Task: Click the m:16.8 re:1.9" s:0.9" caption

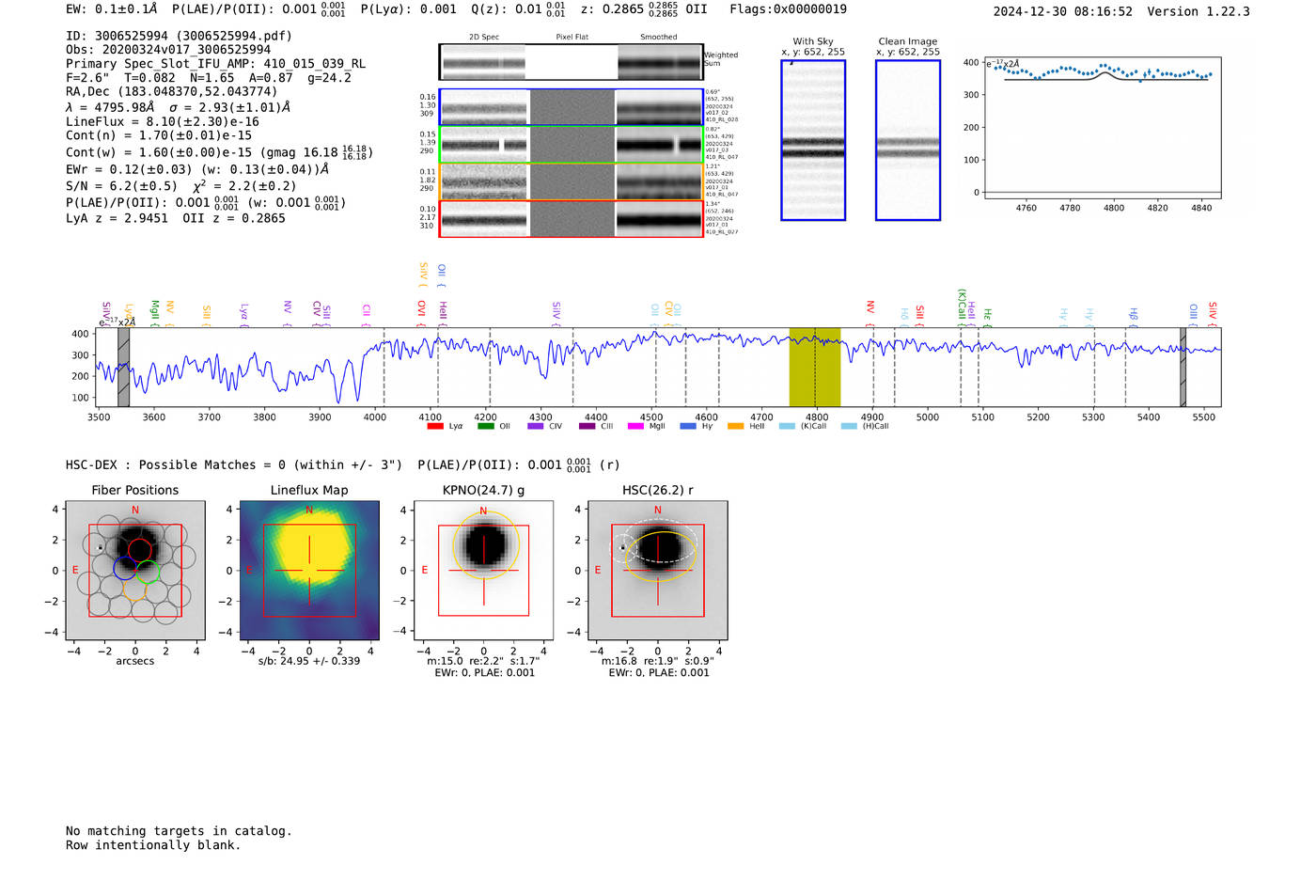Action: [x=658, y=661]
